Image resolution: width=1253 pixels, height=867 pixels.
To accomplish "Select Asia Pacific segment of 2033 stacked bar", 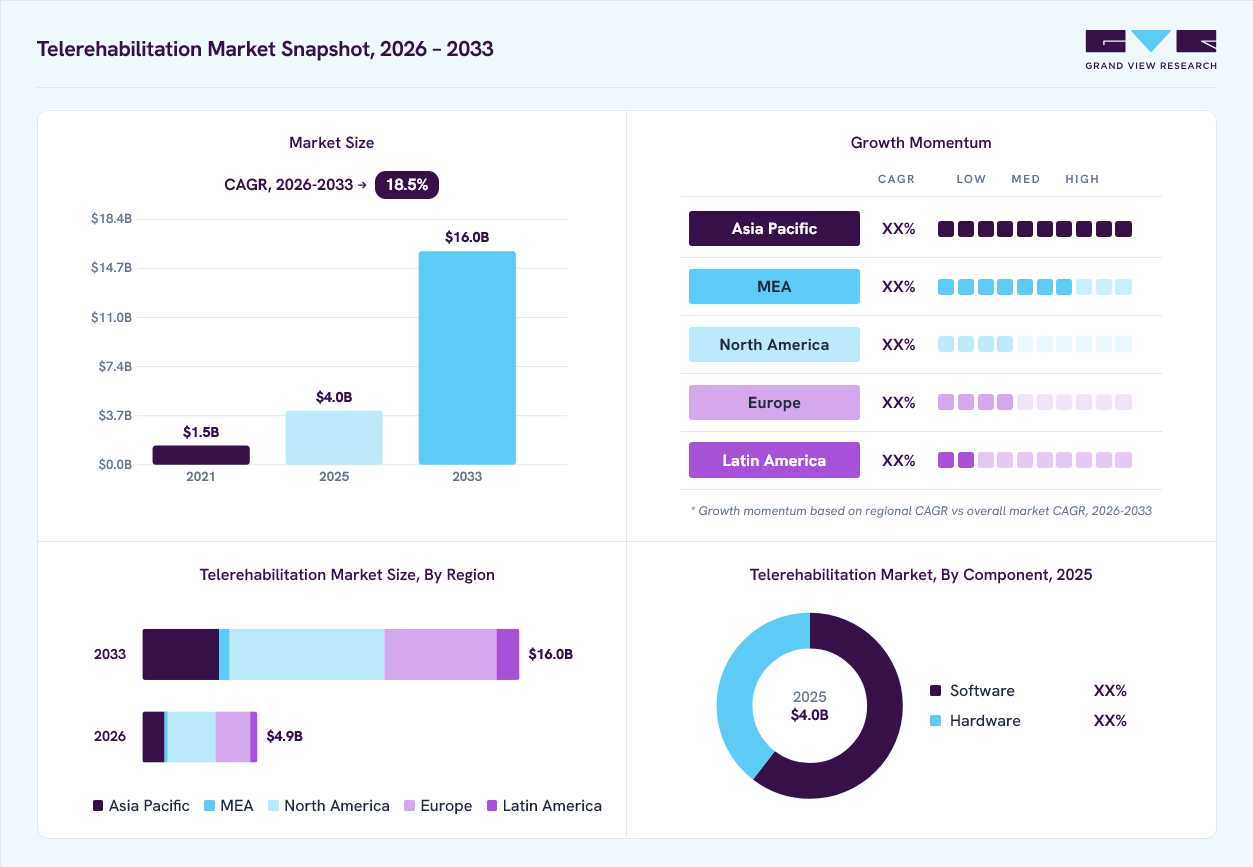I will click(x=181, y=654).
